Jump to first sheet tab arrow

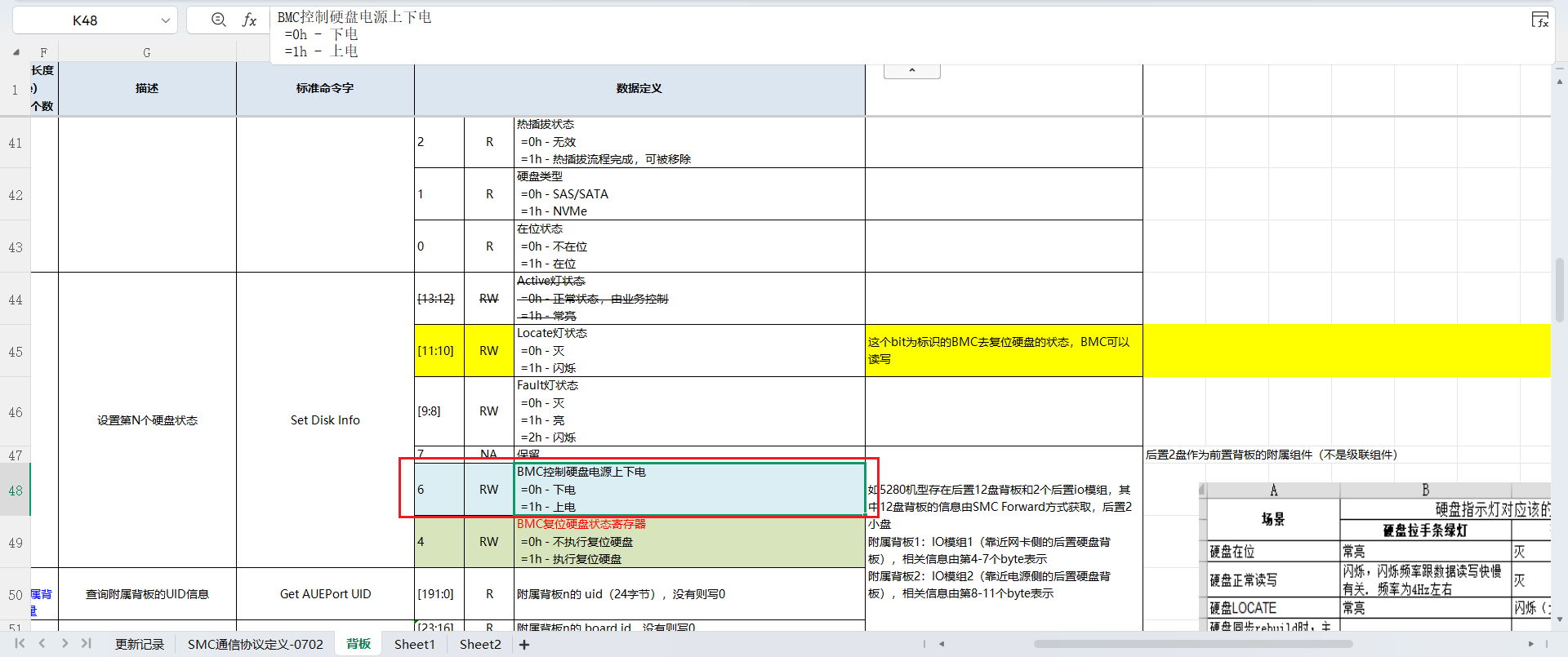20,644
